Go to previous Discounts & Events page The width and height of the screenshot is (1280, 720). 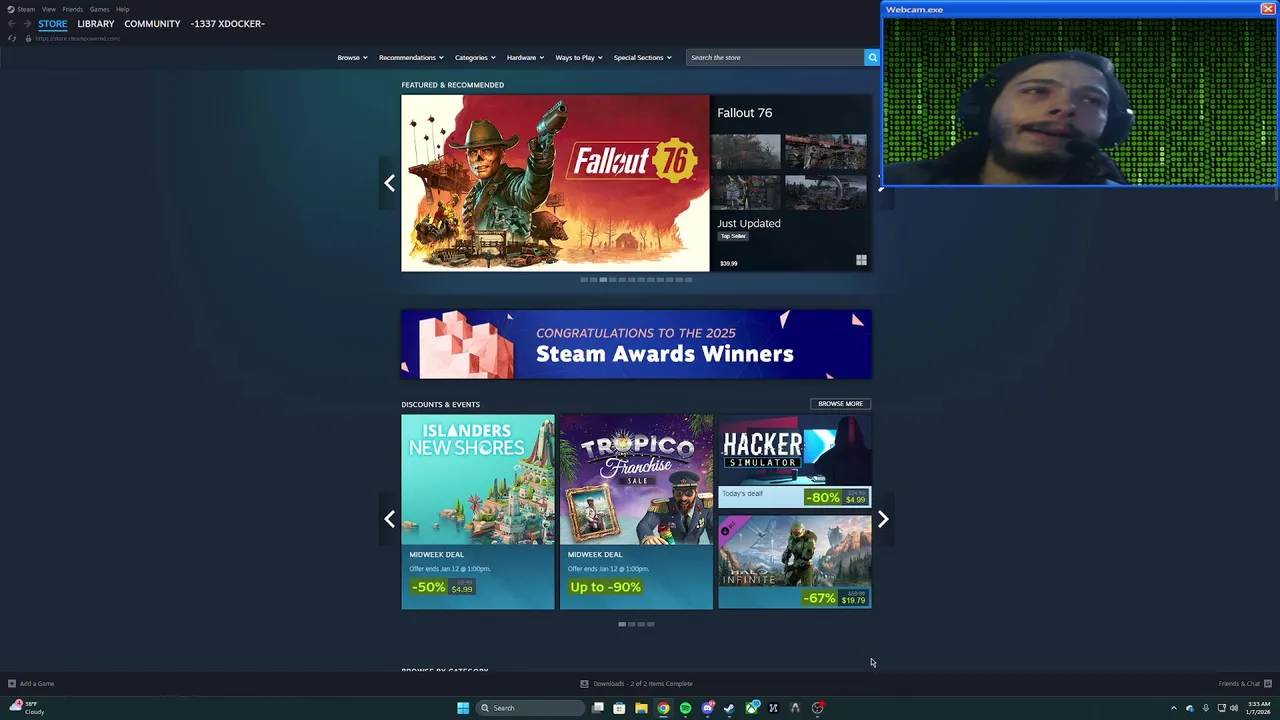click(389, 518)
